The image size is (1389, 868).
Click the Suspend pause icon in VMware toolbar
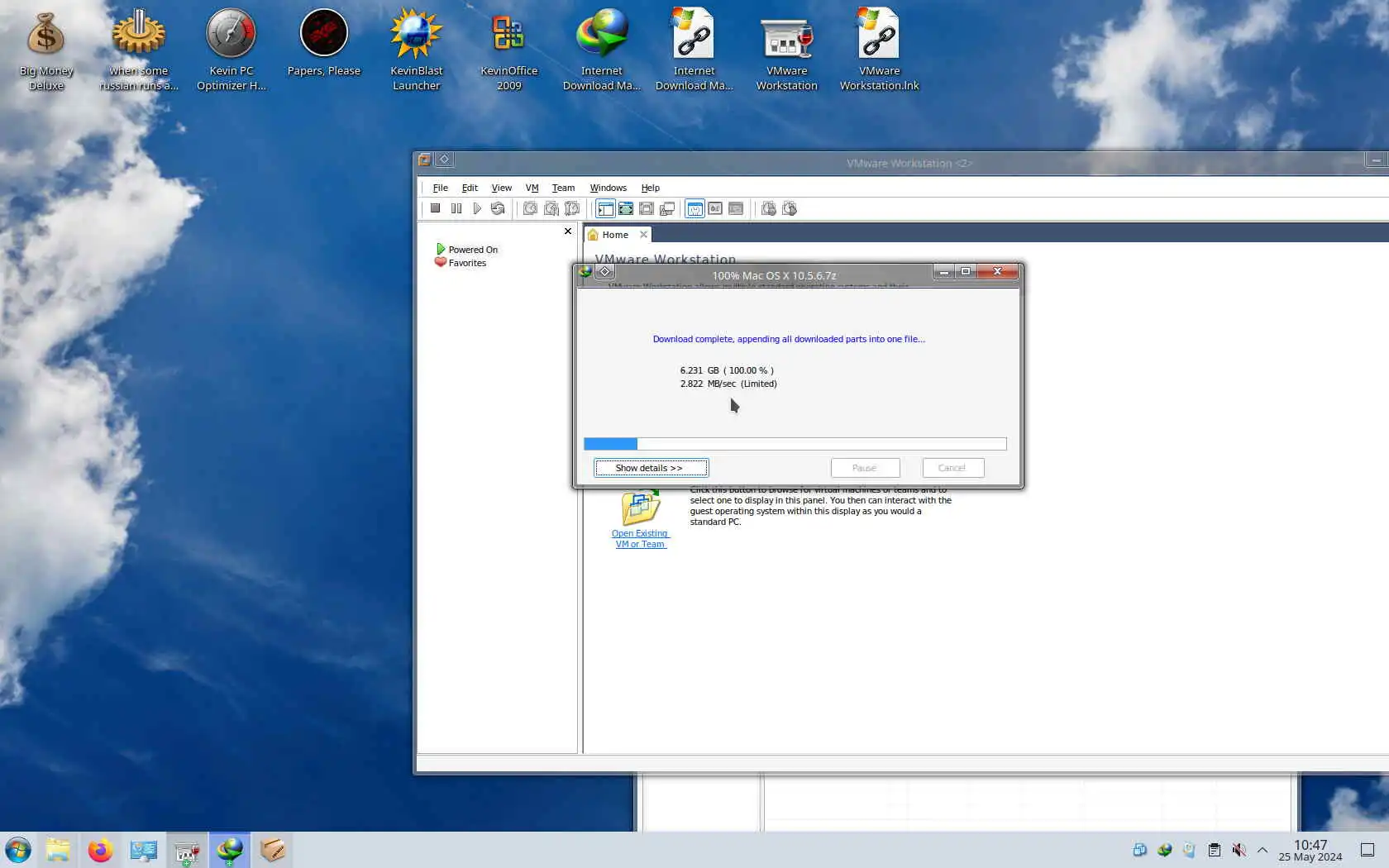[x=456, y=208]
